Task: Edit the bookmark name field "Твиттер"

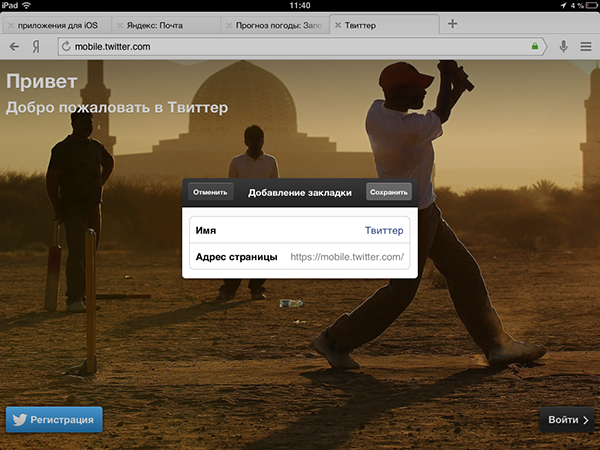Action: pos(300,230)
